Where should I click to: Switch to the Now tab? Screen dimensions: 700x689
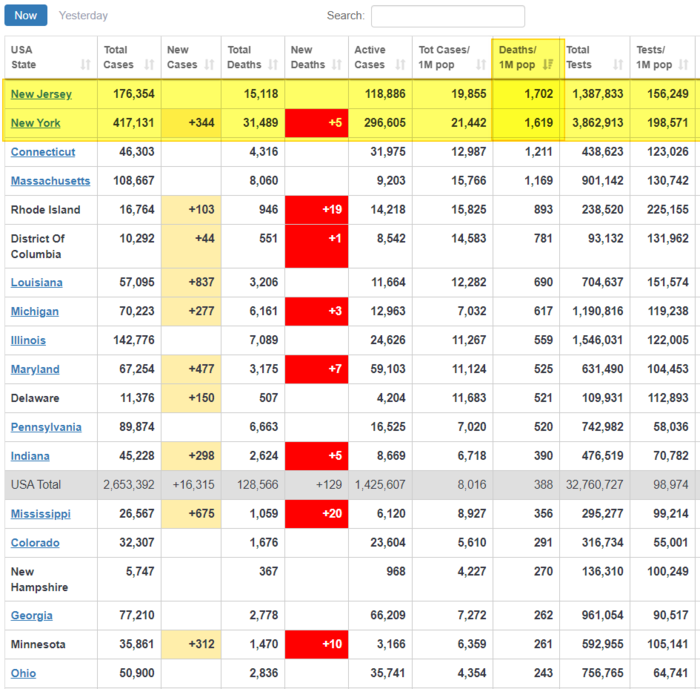[x=26, y=15]
